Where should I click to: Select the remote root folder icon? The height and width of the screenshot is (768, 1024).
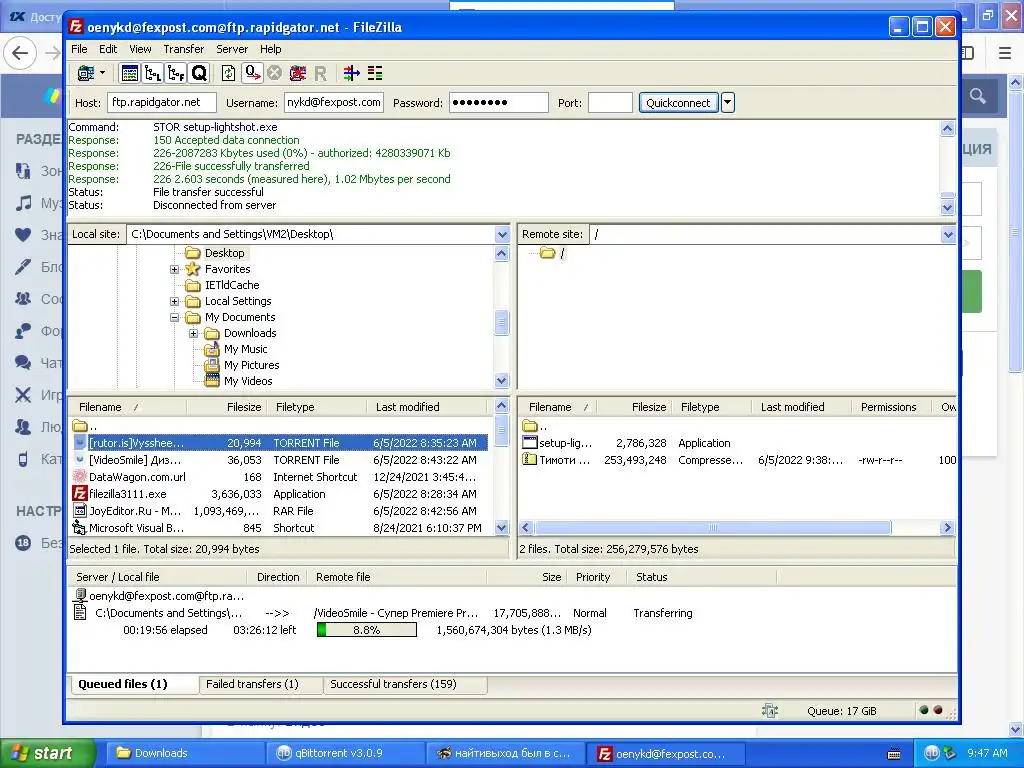tap(547, 253)
